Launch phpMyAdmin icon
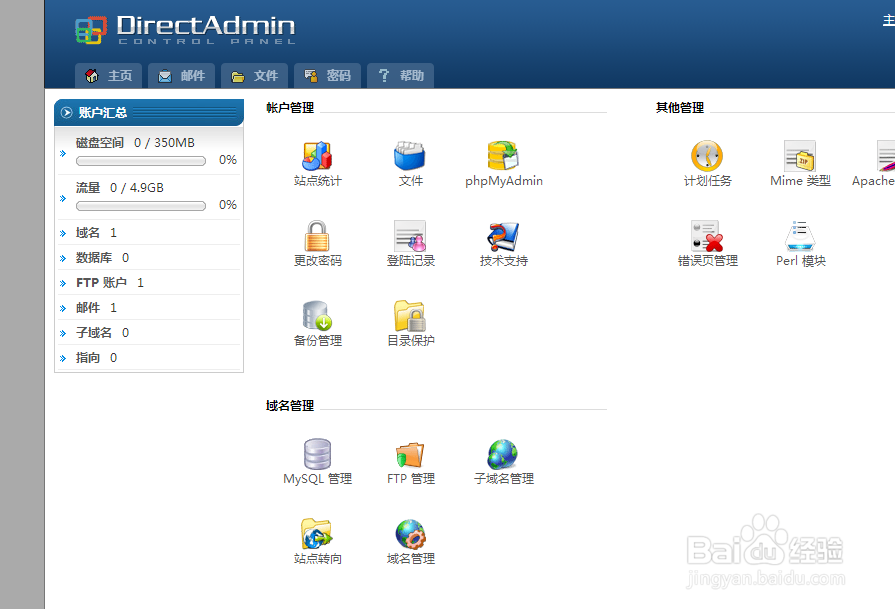Screen dimensions: 895x609 tap(503, 156)
